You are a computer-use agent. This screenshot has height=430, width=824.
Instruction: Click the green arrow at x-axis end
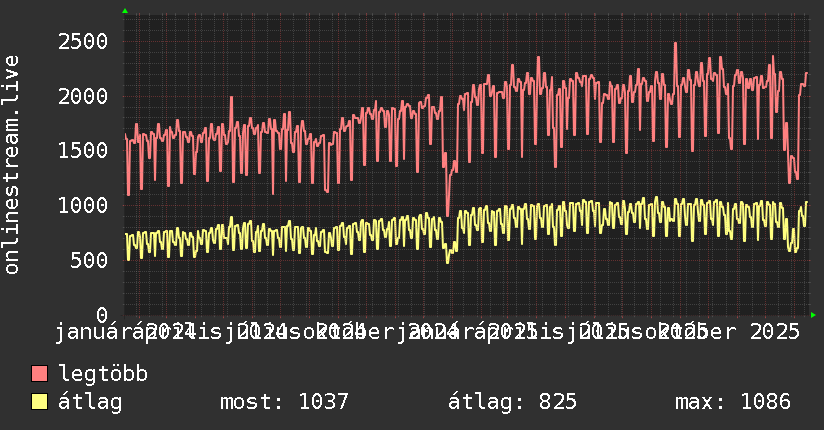813,315
